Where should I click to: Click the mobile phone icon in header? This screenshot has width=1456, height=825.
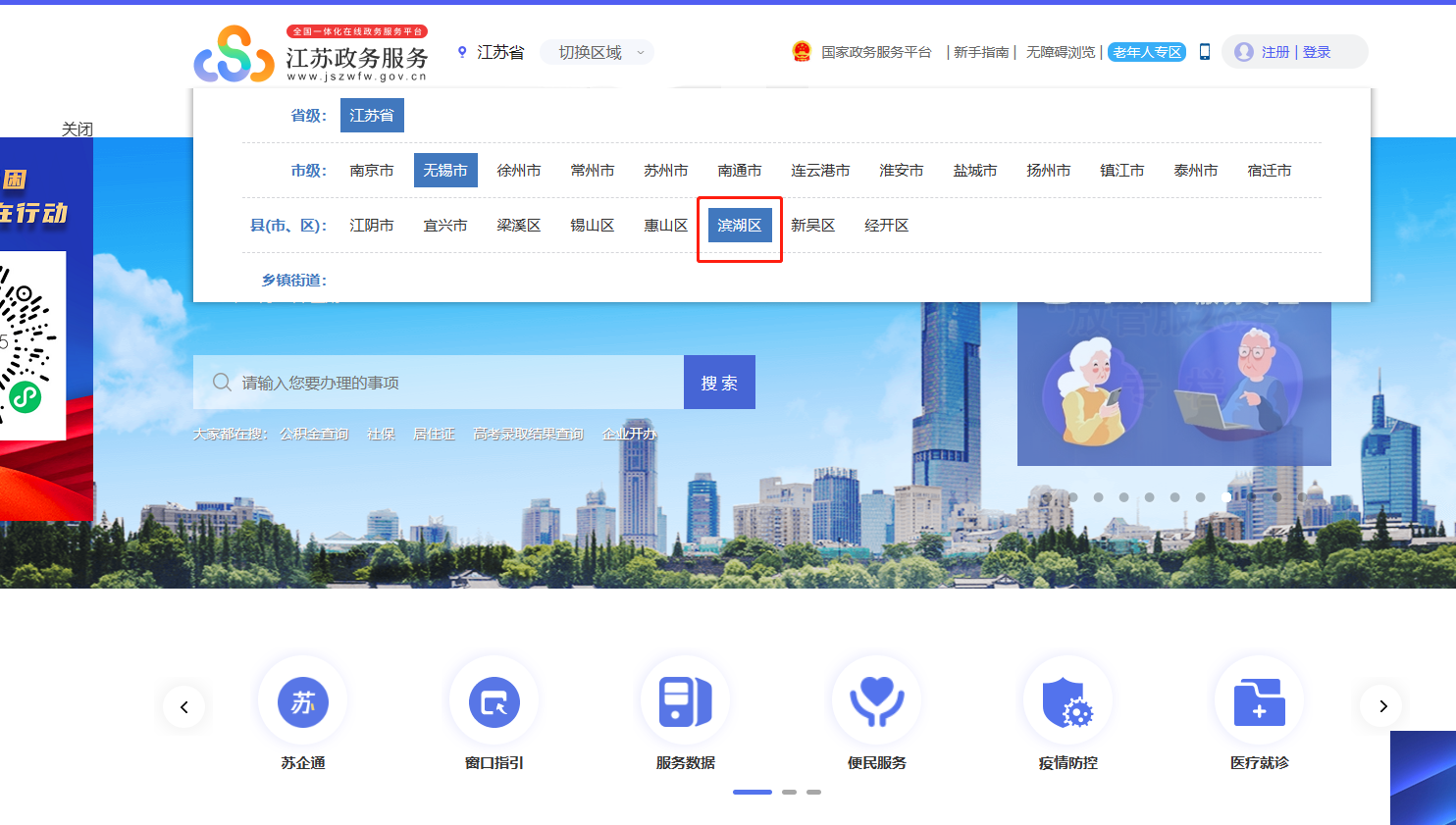pos(1205,52)
